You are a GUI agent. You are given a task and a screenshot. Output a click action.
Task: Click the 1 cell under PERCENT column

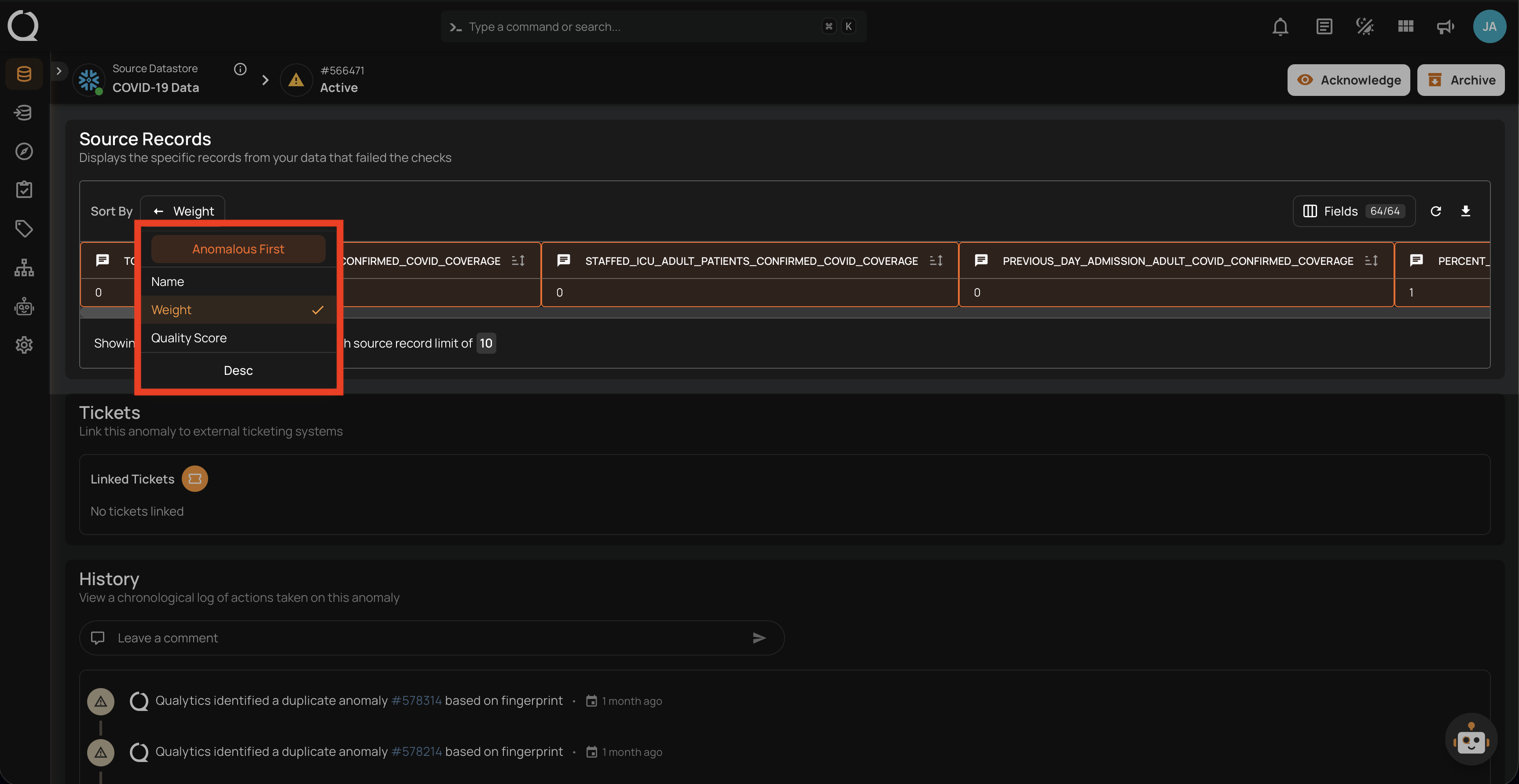tap(1443, 293)
